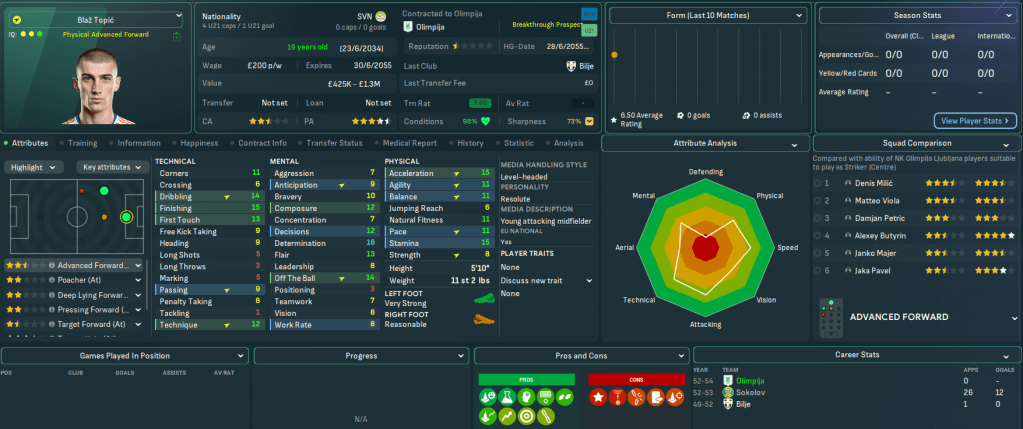Select the radio button next to Alexey Butyrin
The height and width of the screenshot is (429, 1023).
(x=817, y=235)
